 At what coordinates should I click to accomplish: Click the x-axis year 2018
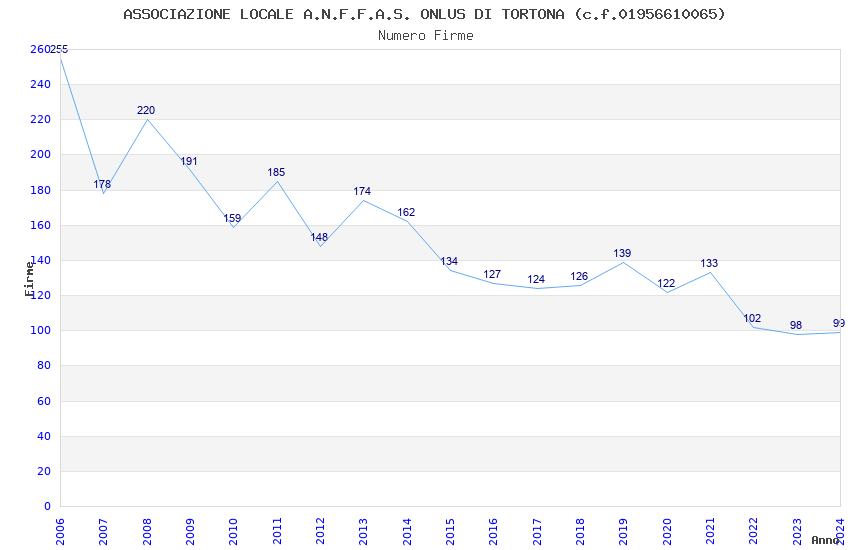point(580,532)
